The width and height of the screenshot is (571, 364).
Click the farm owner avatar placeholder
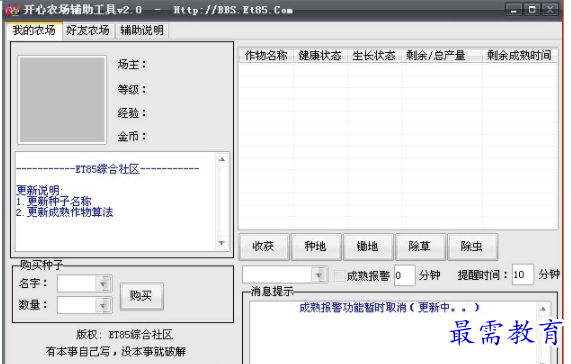[x=62, y=100]
